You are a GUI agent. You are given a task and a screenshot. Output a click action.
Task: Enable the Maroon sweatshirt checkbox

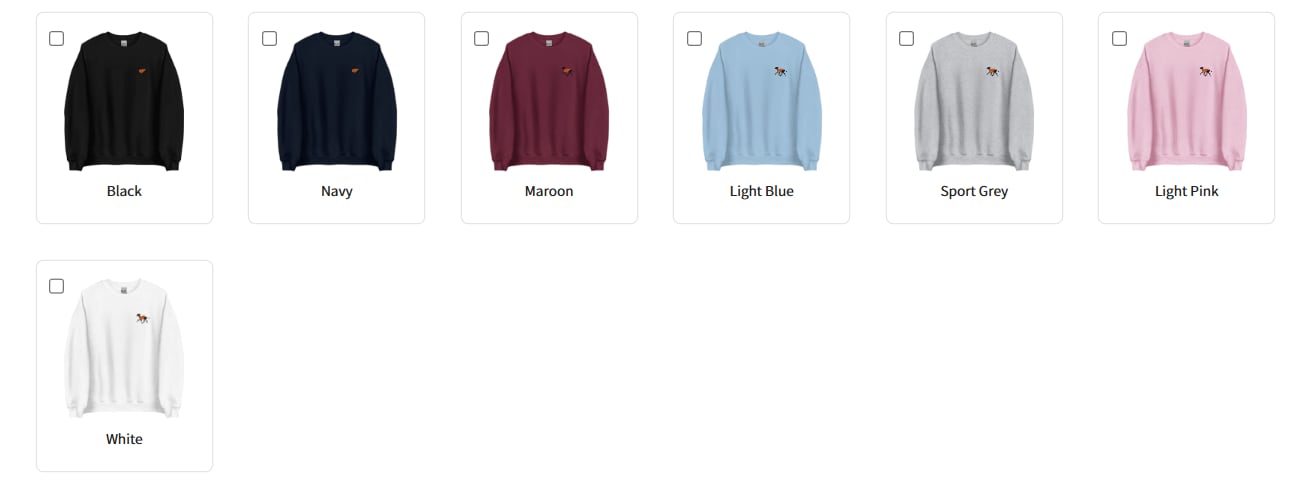(481, 38)
